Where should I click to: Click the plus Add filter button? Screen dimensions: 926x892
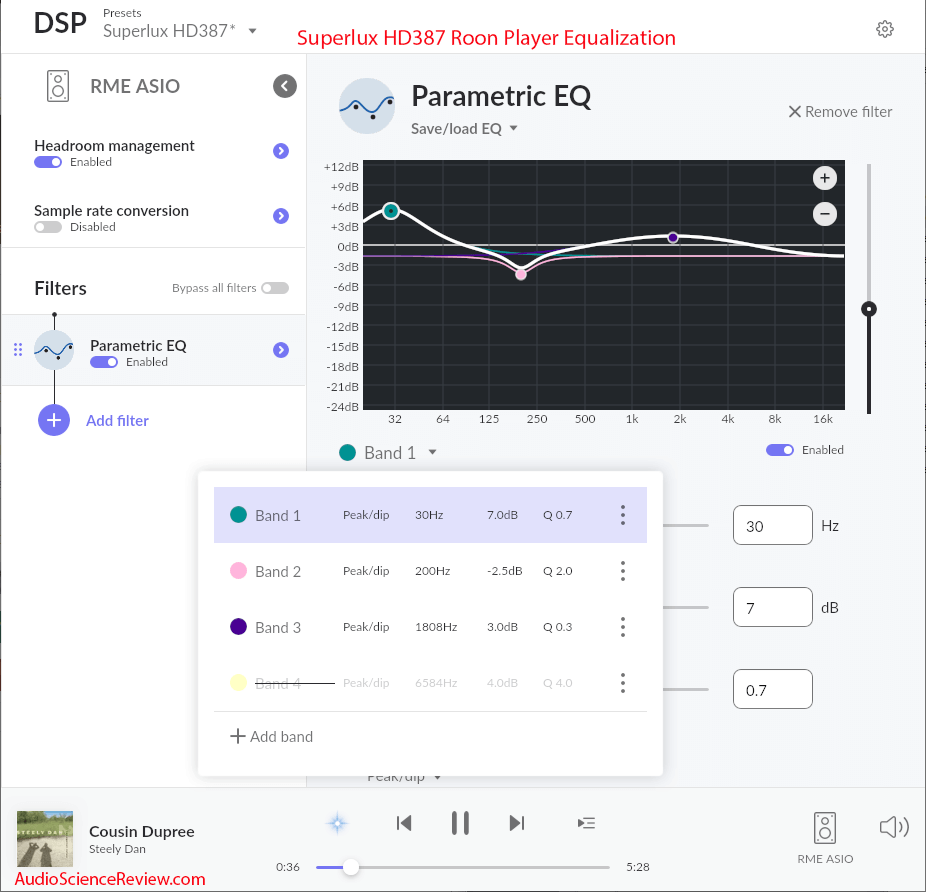point(54,421)
